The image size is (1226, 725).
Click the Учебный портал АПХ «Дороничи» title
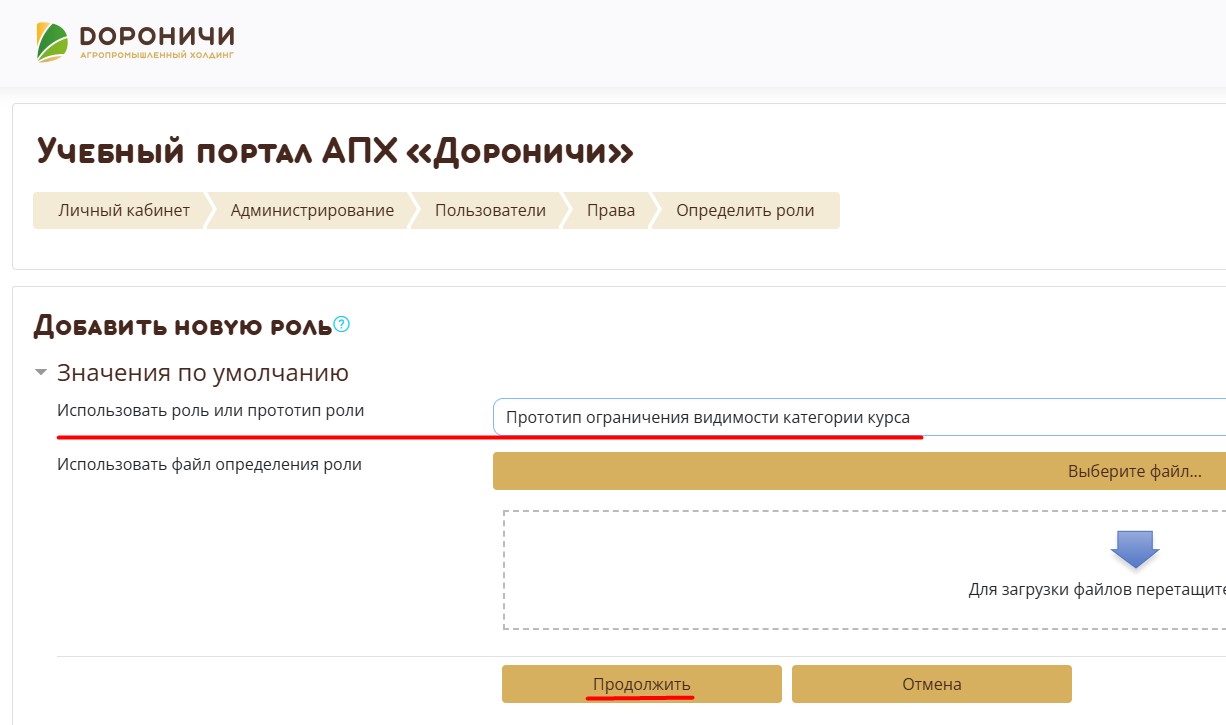click(335, 152)
